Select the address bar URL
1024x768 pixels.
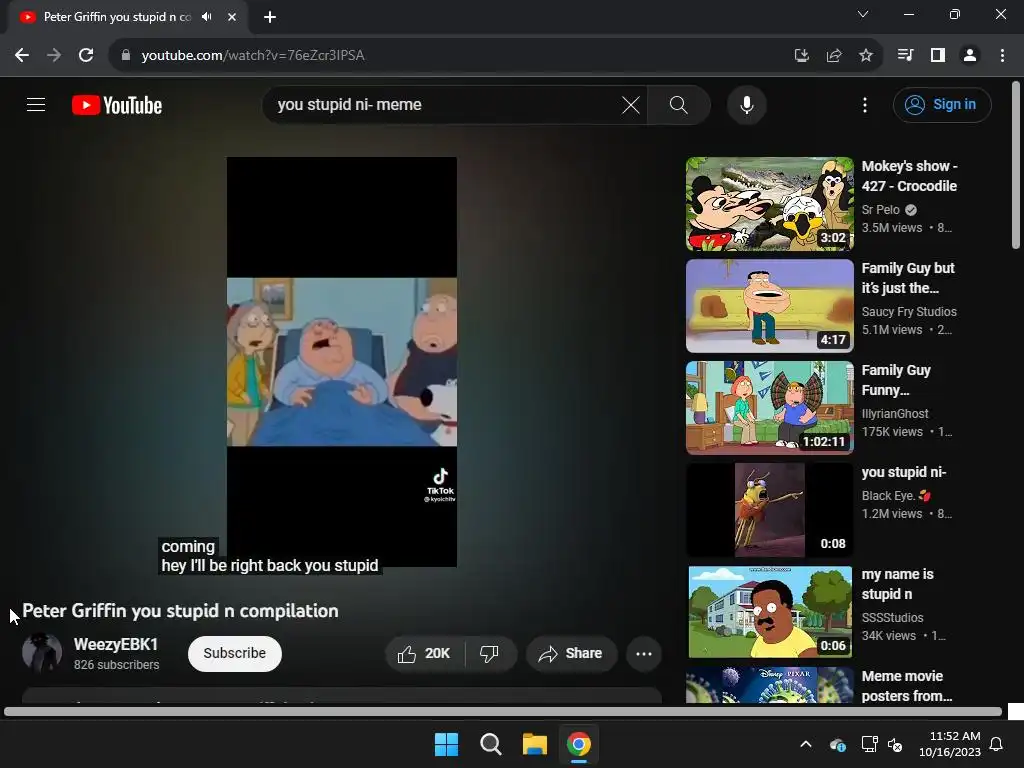[253, 56]
